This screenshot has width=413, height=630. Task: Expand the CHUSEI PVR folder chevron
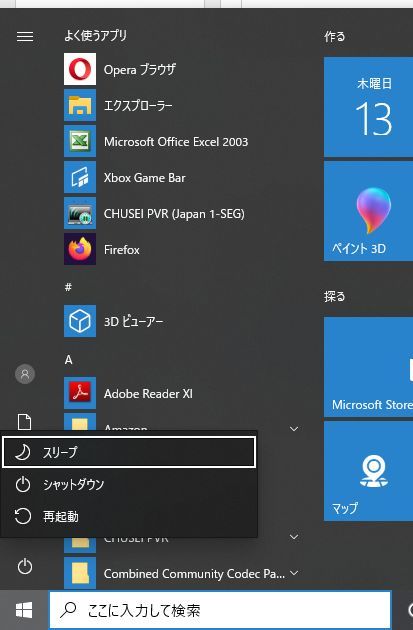pyautogui.click(x=294, y=537)
